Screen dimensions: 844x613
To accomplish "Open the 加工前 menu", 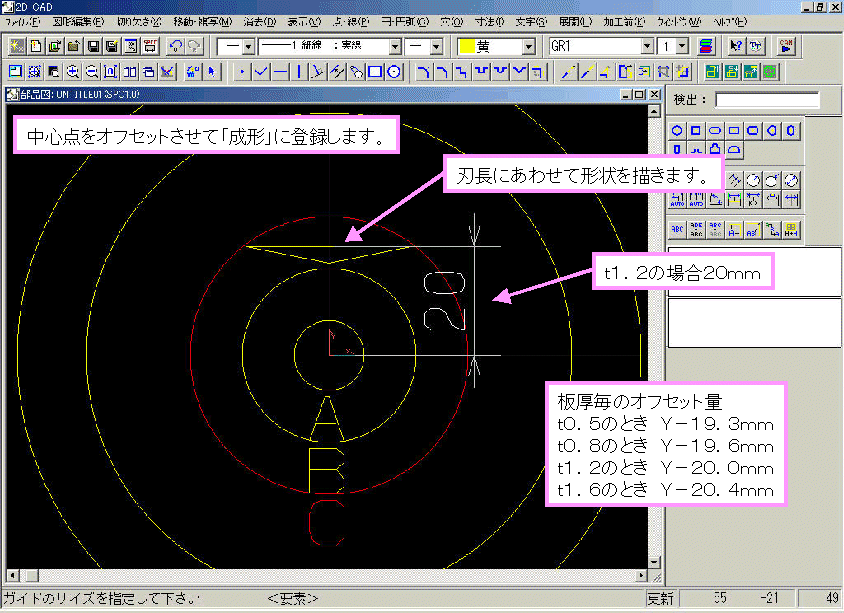I will 624,22.
